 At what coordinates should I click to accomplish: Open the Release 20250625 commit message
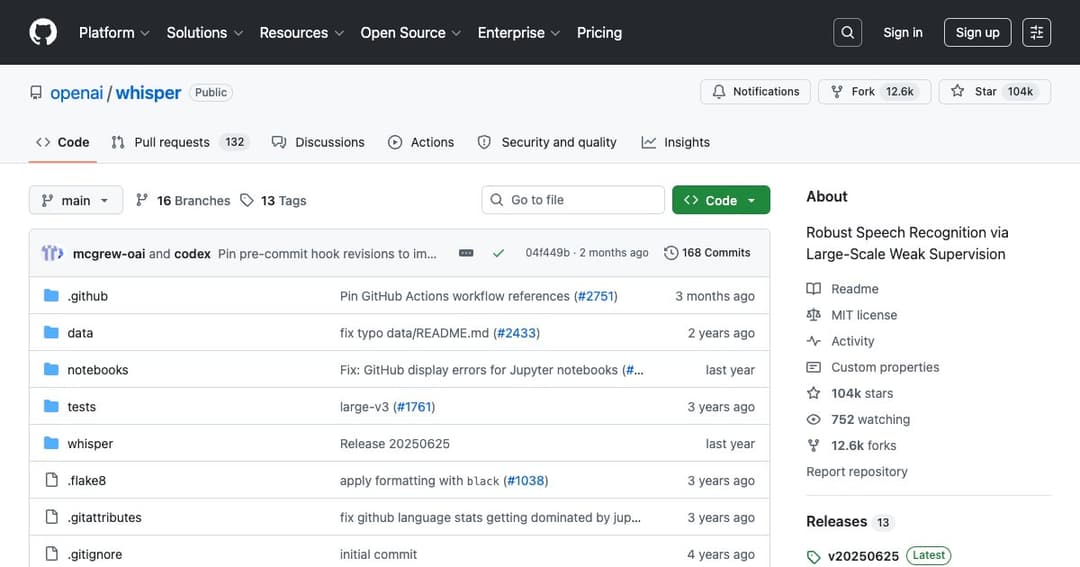tap(395, 444)
